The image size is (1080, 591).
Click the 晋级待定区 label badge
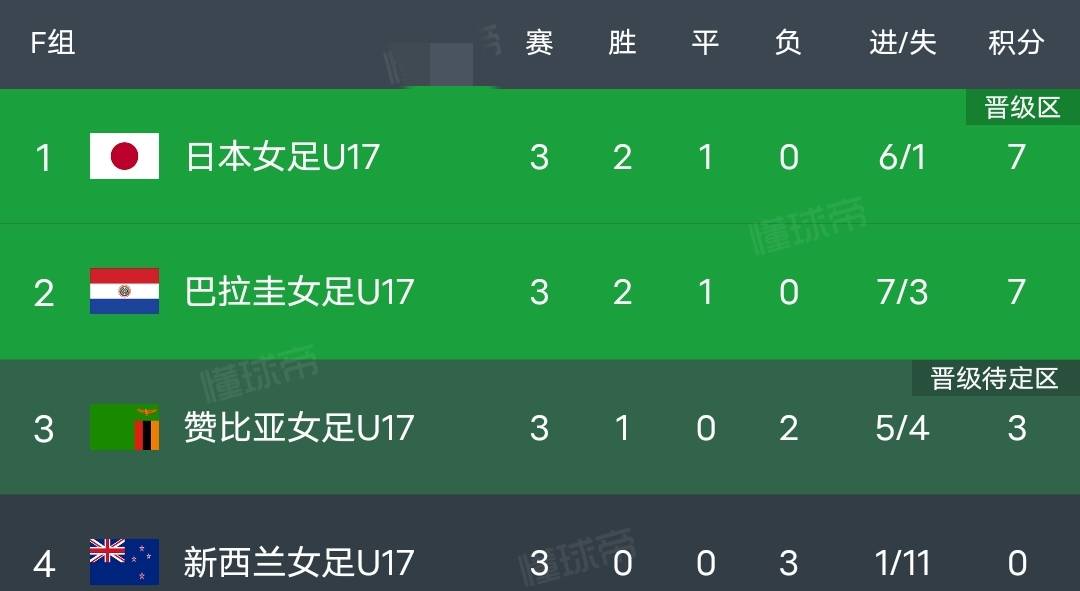[x=994, y=378]
